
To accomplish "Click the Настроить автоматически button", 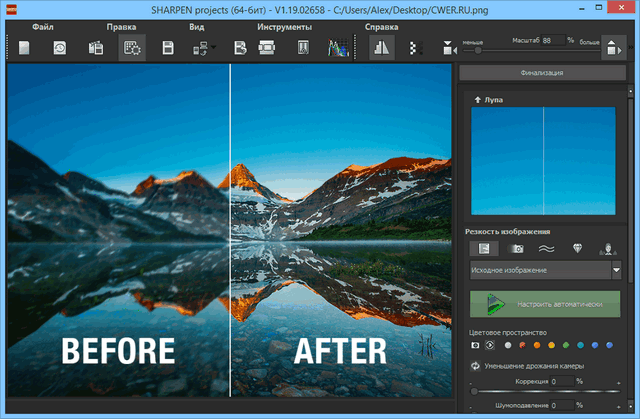I will (x=545, y=305).
